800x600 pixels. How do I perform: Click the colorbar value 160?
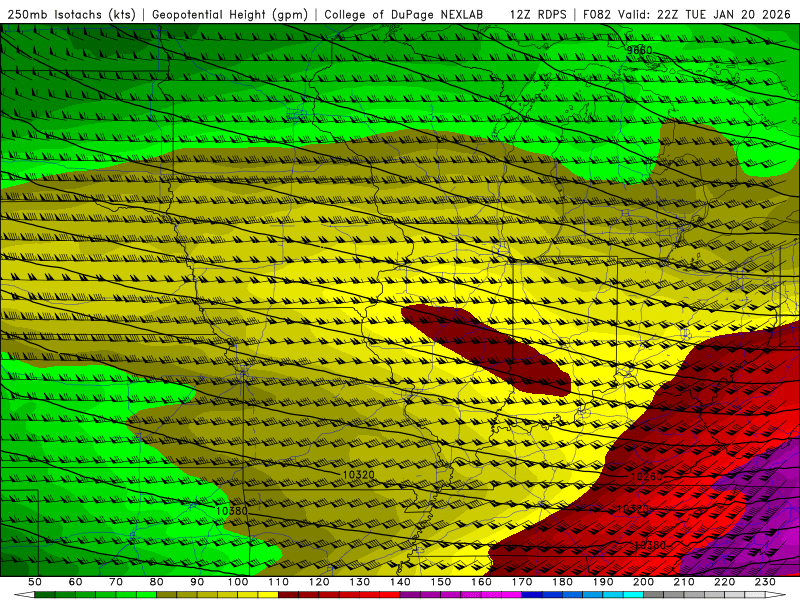click(x=481, y=582)
